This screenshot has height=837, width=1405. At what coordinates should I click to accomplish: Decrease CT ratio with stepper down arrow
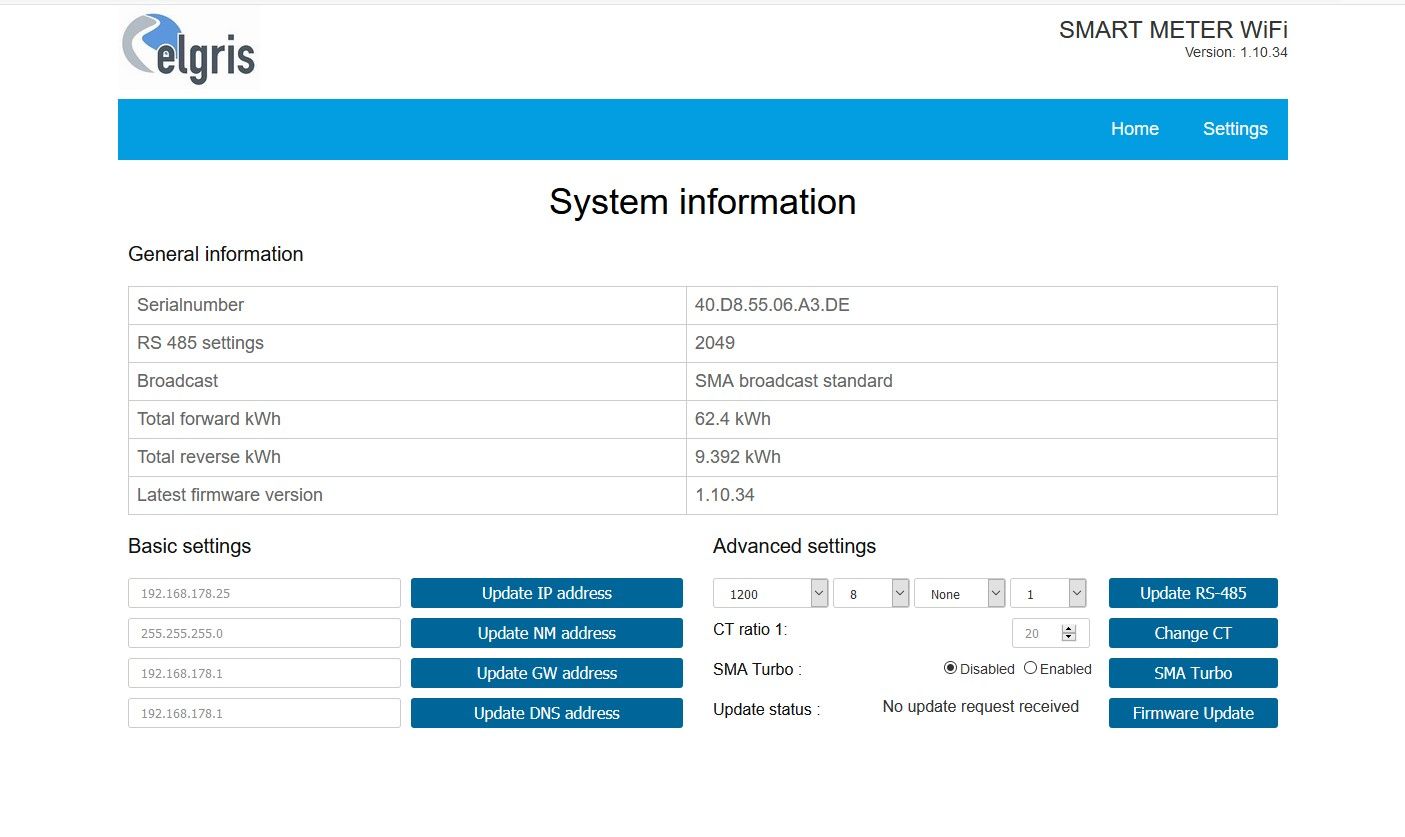[x=1068, y=638]
